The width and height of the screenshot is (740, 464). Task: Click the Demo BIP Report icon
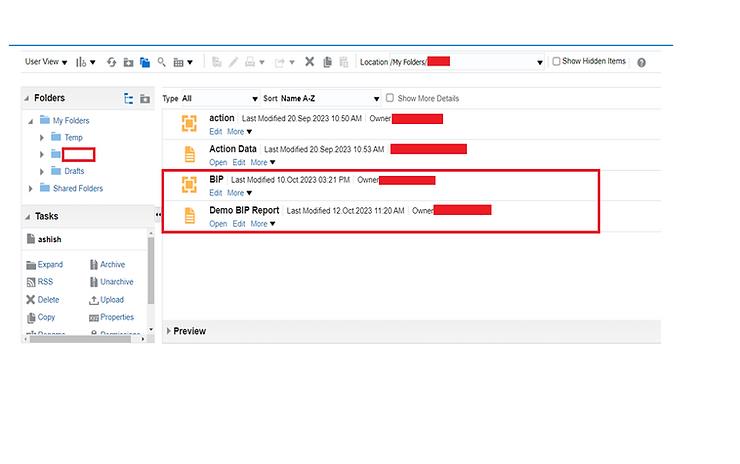click(x=189, y=216)
